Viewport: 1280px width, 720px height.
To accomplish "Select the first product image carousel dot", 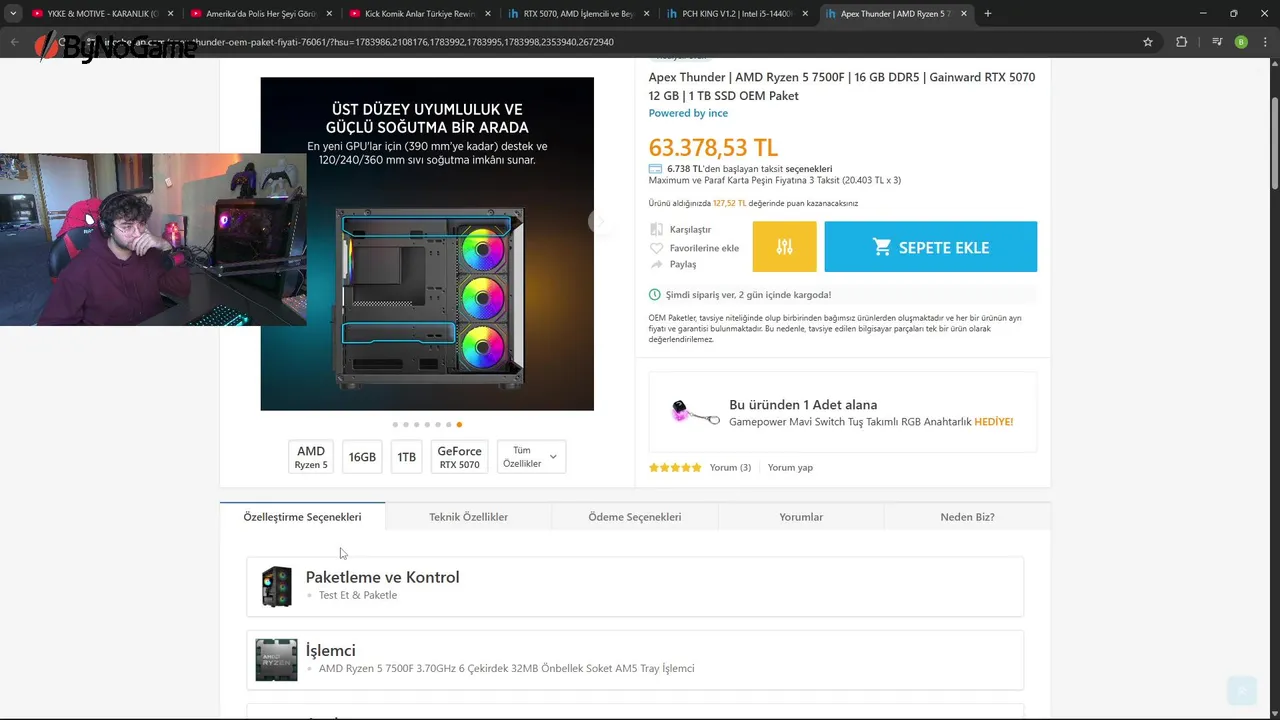I will pos(395,425).
